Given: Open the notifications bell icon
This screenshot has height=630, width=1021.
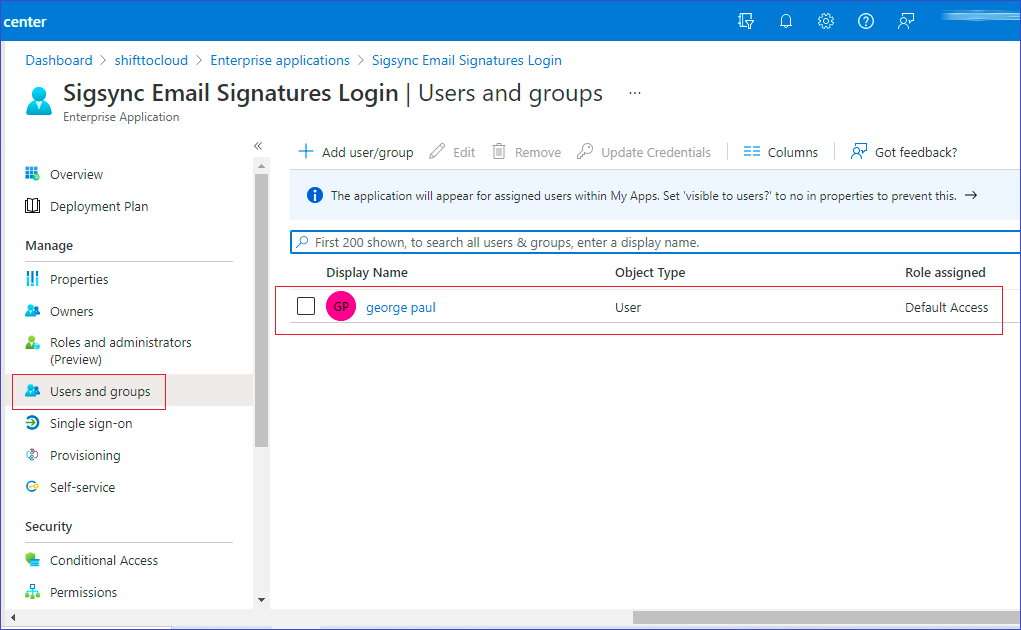Looking at the screenshot, I should click(786, 21).
